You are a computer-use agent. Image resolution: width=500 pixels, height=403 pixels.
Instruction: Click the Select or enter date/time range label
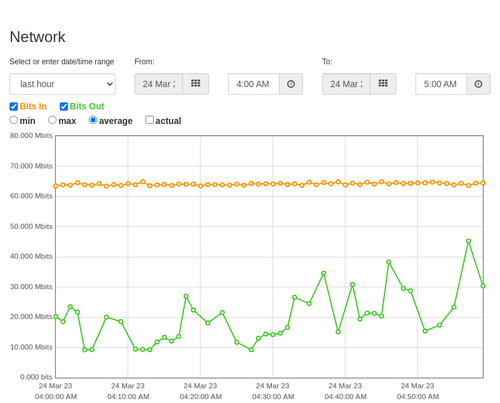[62, 62]
